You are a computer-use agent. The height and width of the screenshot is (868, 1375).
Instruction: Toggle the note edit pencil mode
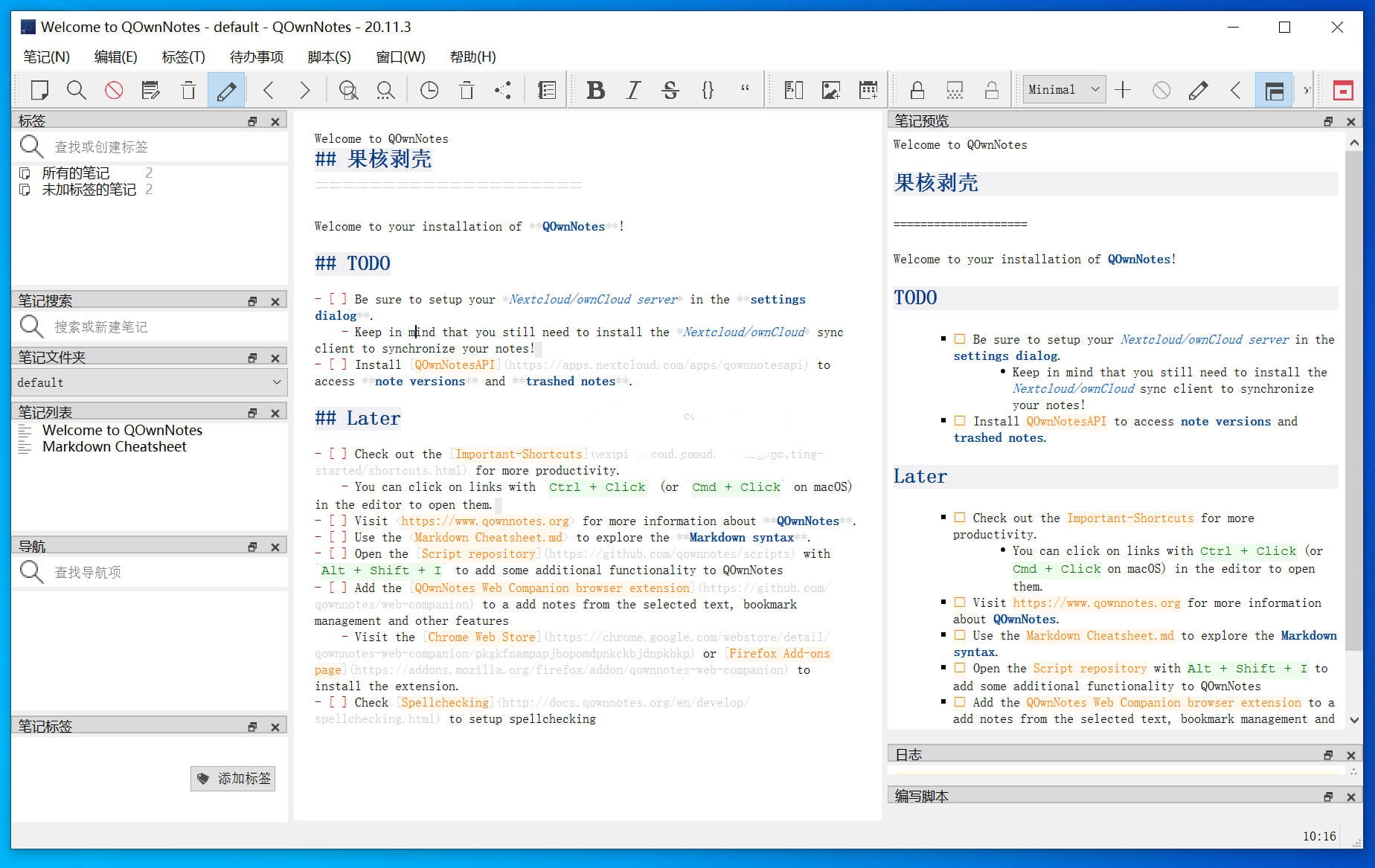point(226,90)
